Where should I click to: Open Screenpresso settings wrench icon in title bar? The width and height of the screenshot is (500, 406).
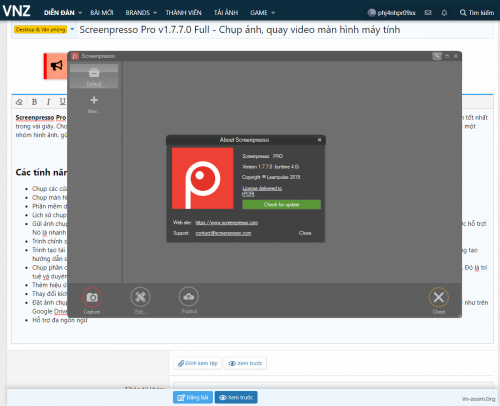click(437, 56)
